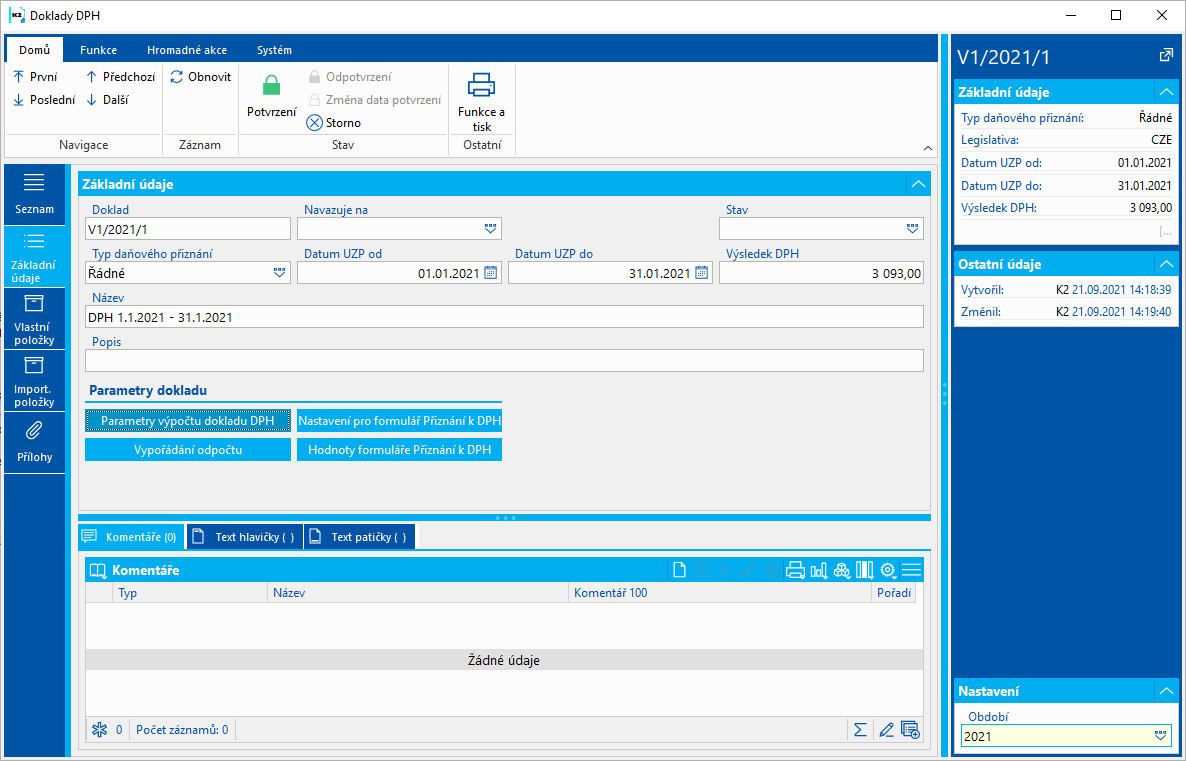
Task: Open the Navazuje na dropdown
Action: click(x=490, y=228)
